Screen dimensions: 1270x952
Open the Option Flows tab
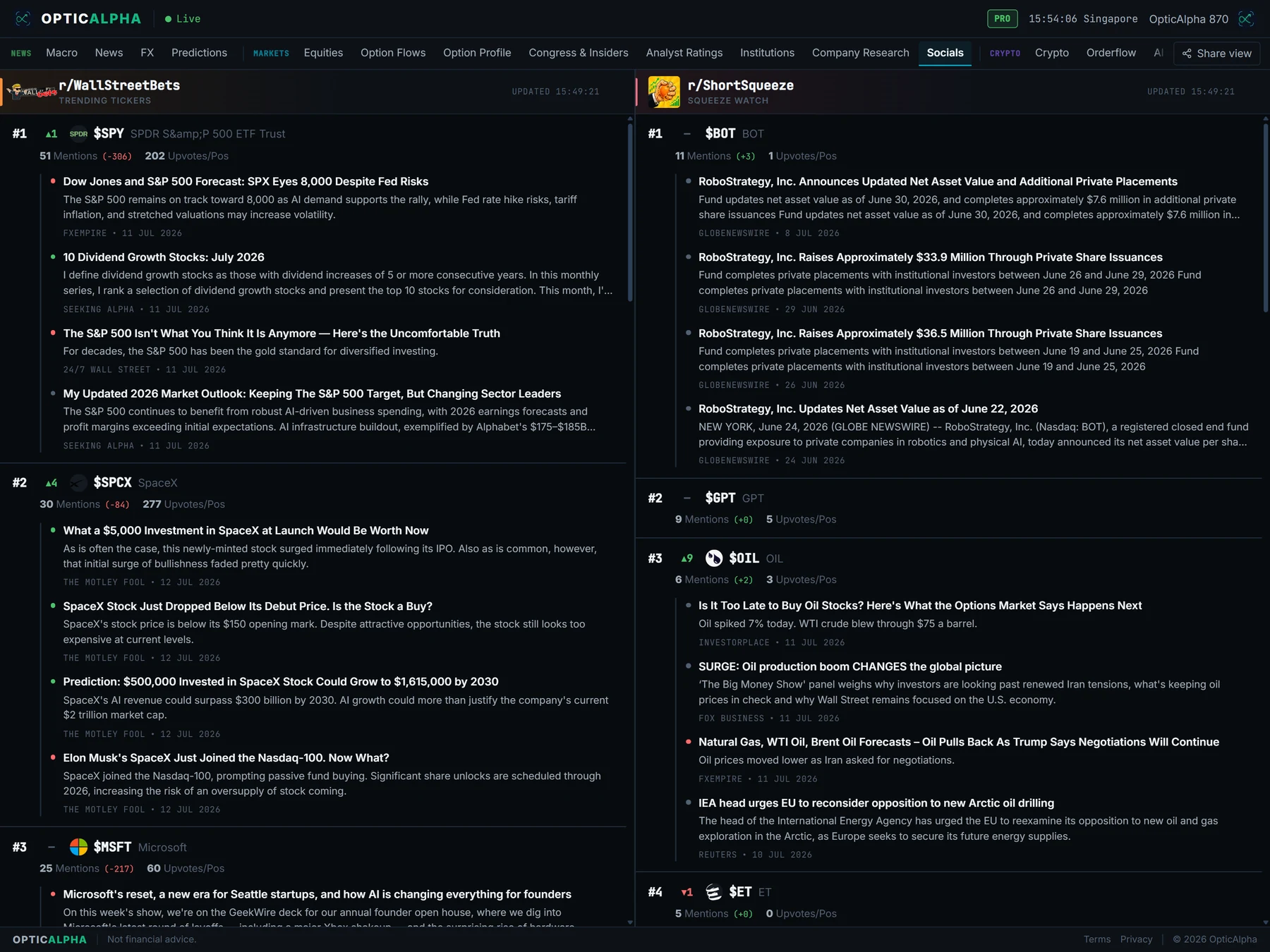click(393, 53)
